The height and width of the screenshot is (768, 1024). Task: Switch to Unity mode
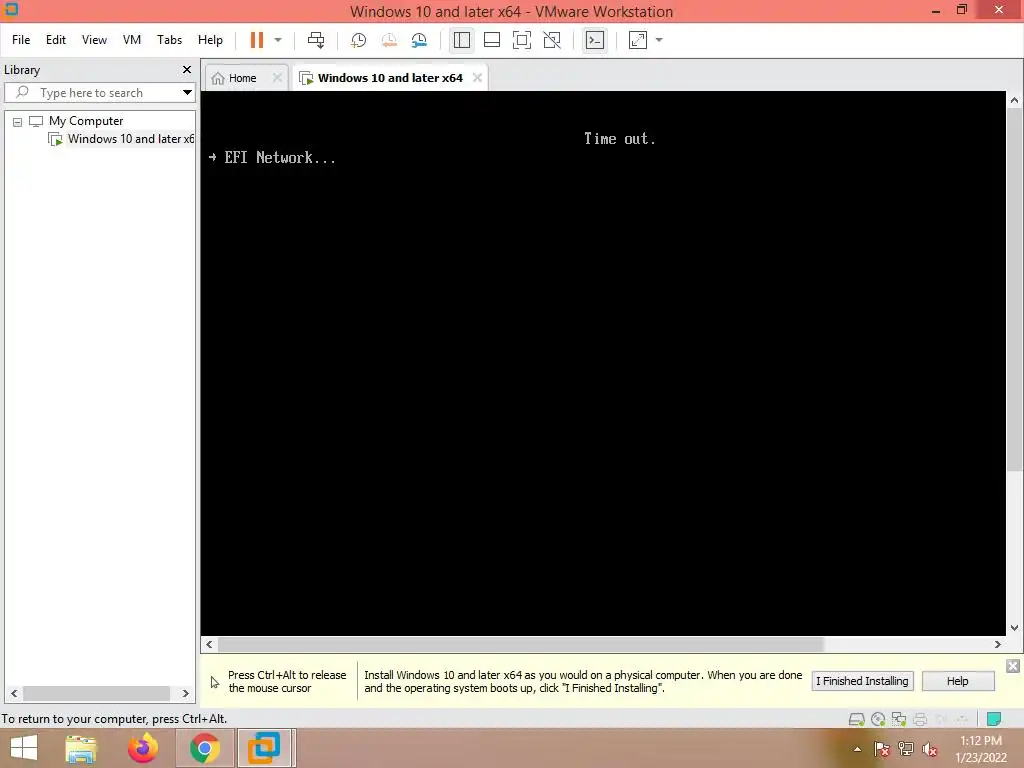552,40
